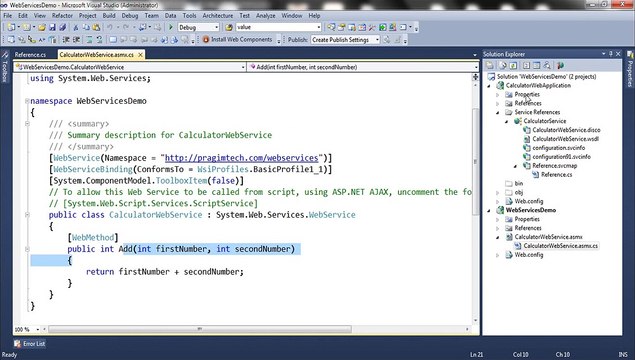Undo the last action via toolbar

(109, 27)
